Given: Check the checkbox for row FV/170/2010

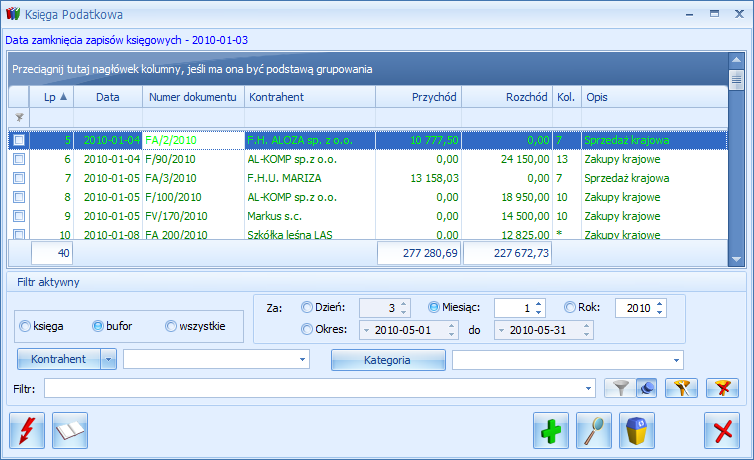Looking at the screenshot, I should [19, 216].
